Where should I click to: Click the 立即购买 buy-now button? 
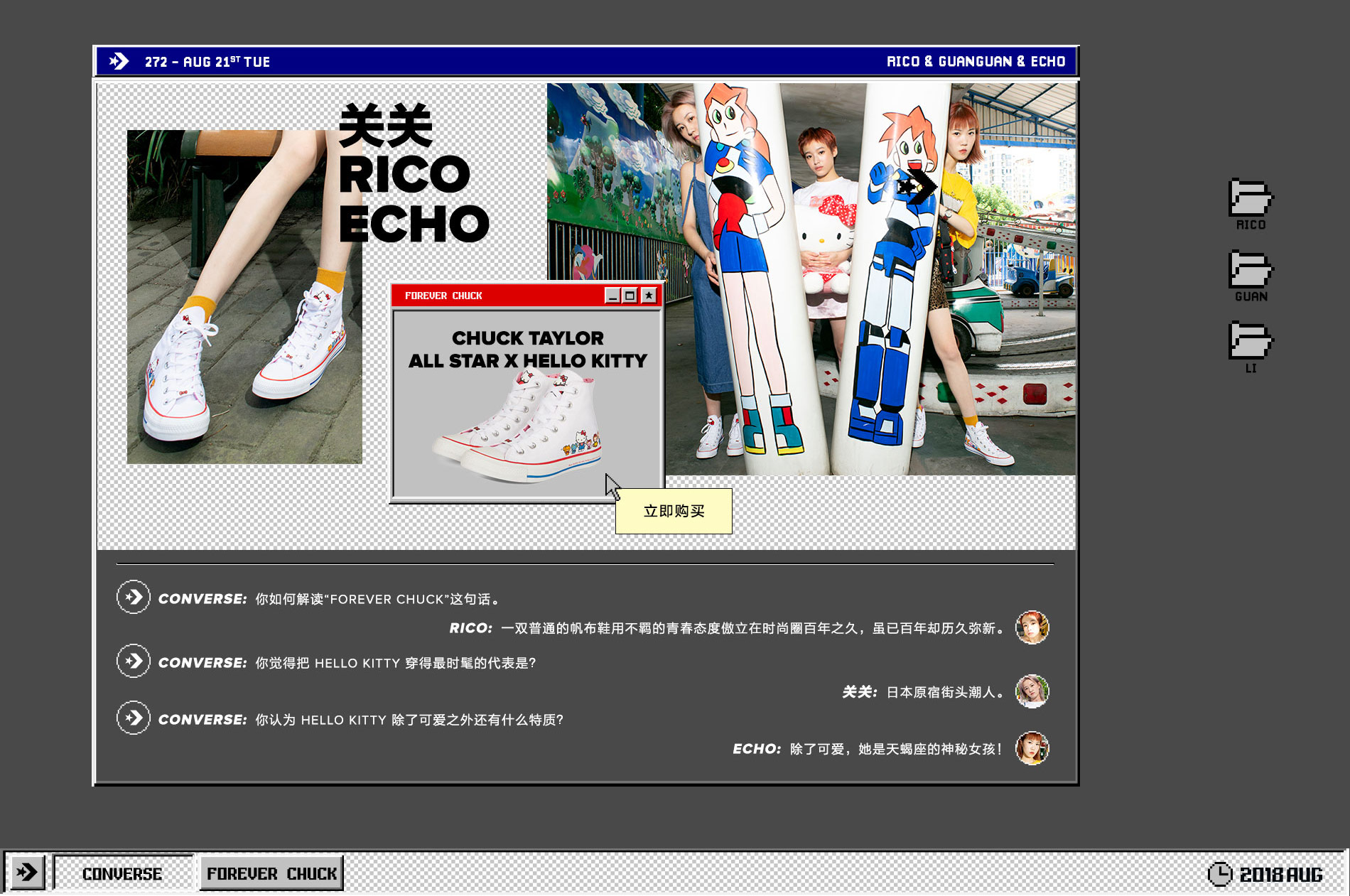(x=674, y=511)
